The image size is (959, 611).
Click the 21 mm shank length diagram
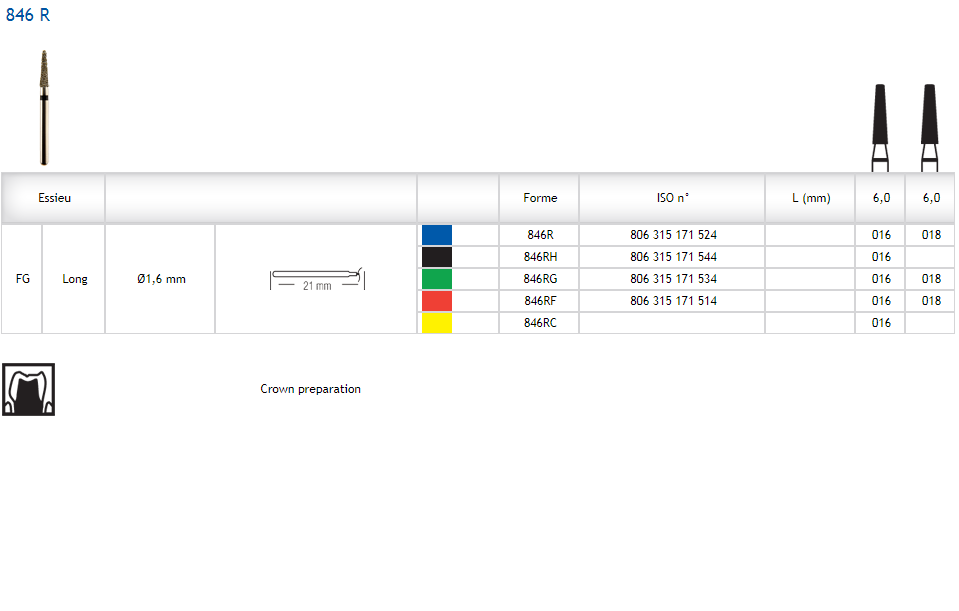[316, 280]
